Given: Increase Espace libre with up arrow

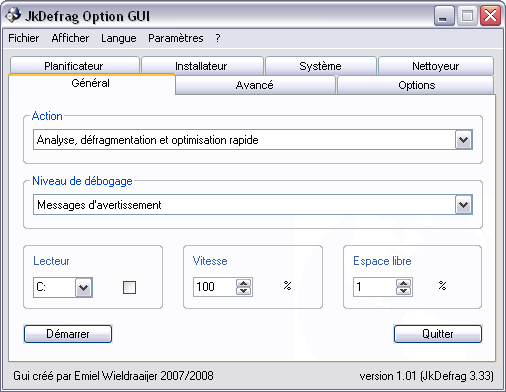Looking at the screenshot, I should 404,283.
